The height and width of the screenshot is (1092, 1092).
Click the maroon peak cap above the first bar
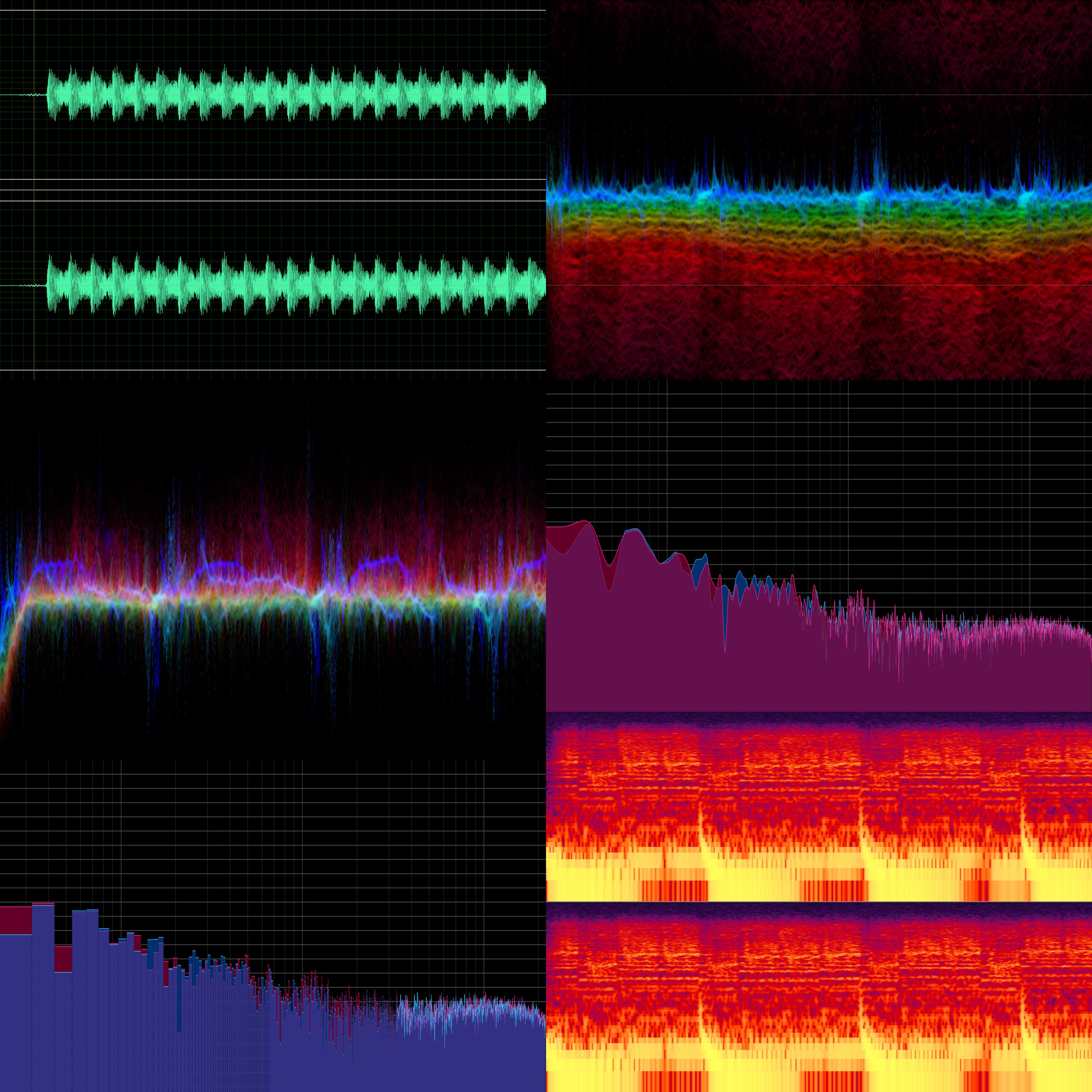click(x=15, y=920)
